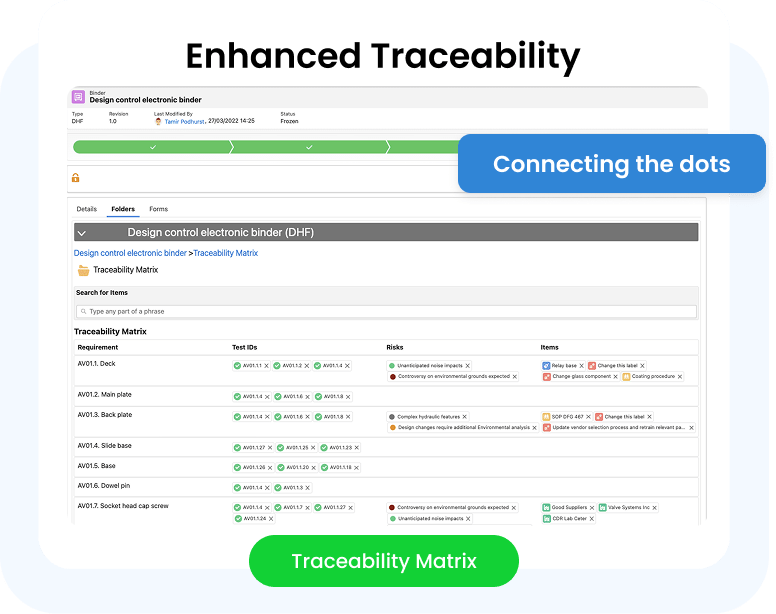
Task: Click the Search for Items input field
Action: tap(386, 312)
